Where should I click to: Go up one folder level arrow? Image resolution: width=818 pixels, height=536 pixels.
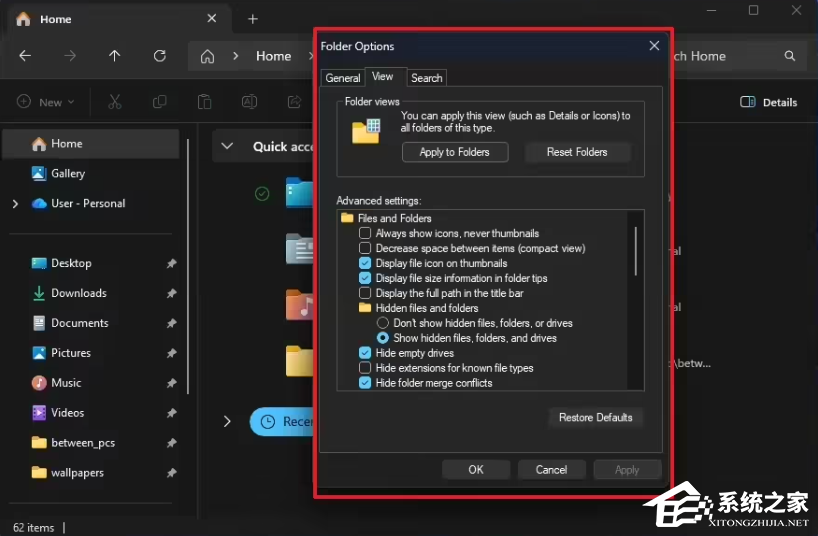115,56
